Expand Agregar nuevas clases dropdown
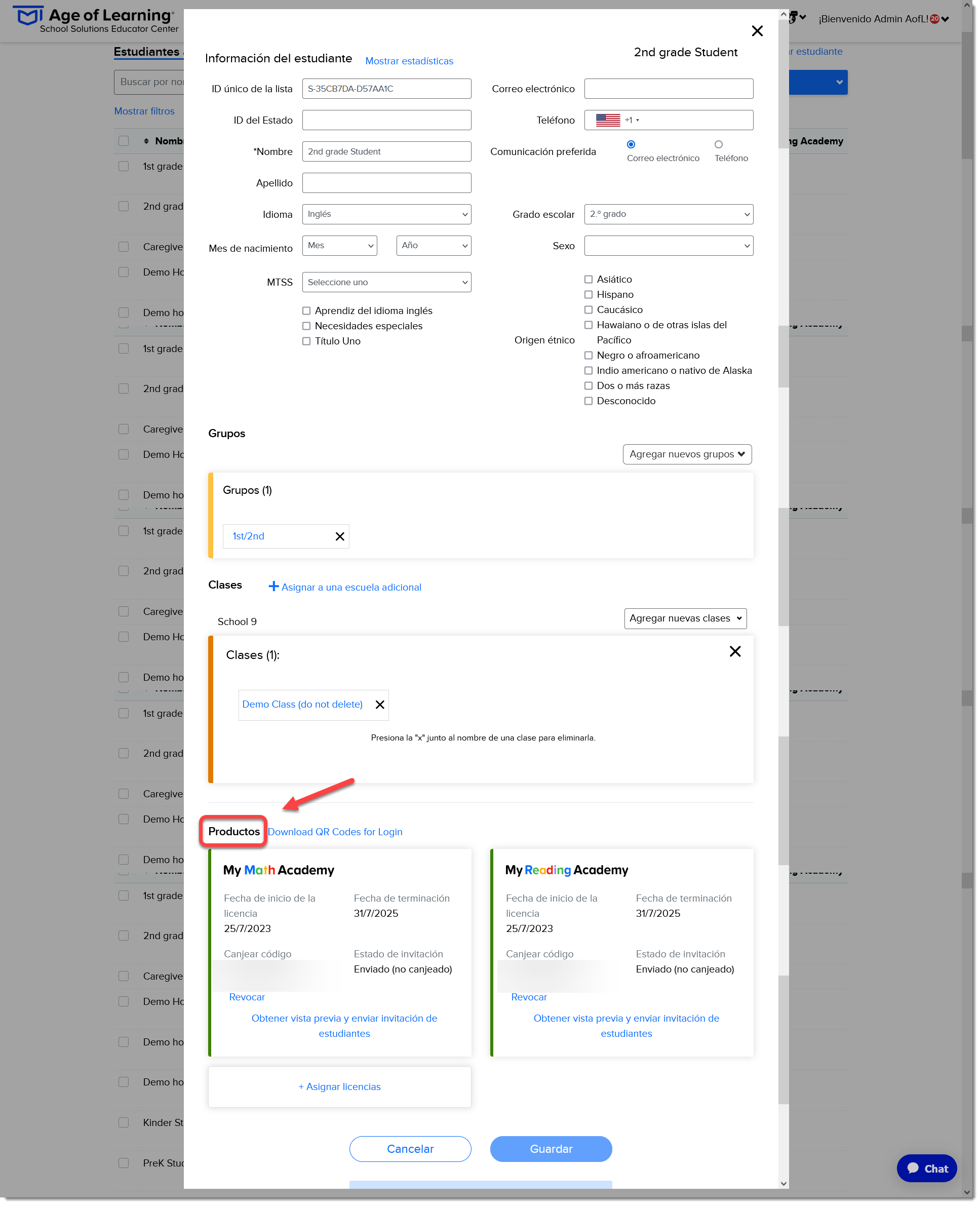This screenshot has height=1205, width=980. tap(685, 619)
